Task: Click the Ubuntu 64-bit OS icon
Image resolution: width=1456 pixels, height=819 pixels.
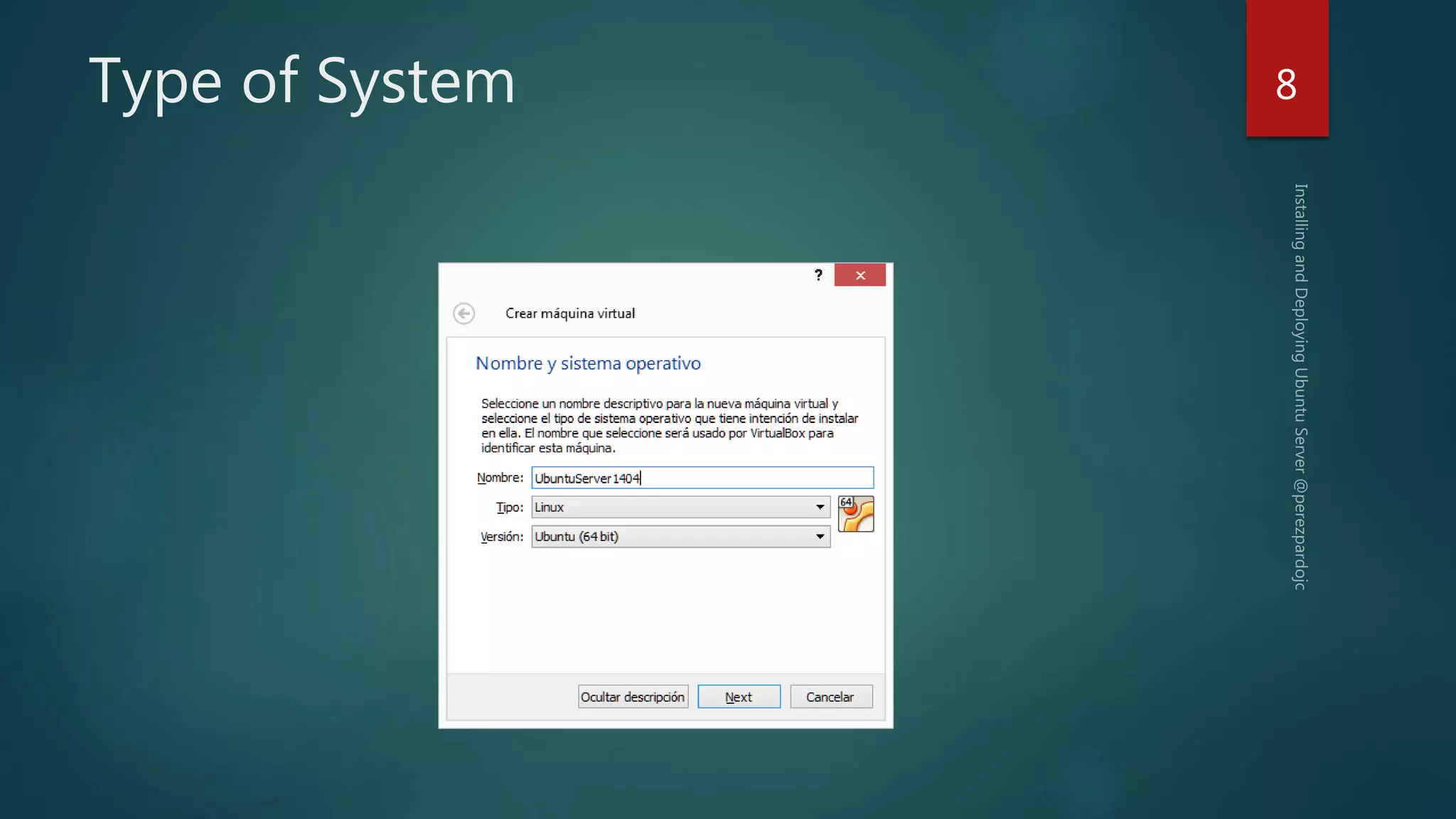Action: [855, 514]
